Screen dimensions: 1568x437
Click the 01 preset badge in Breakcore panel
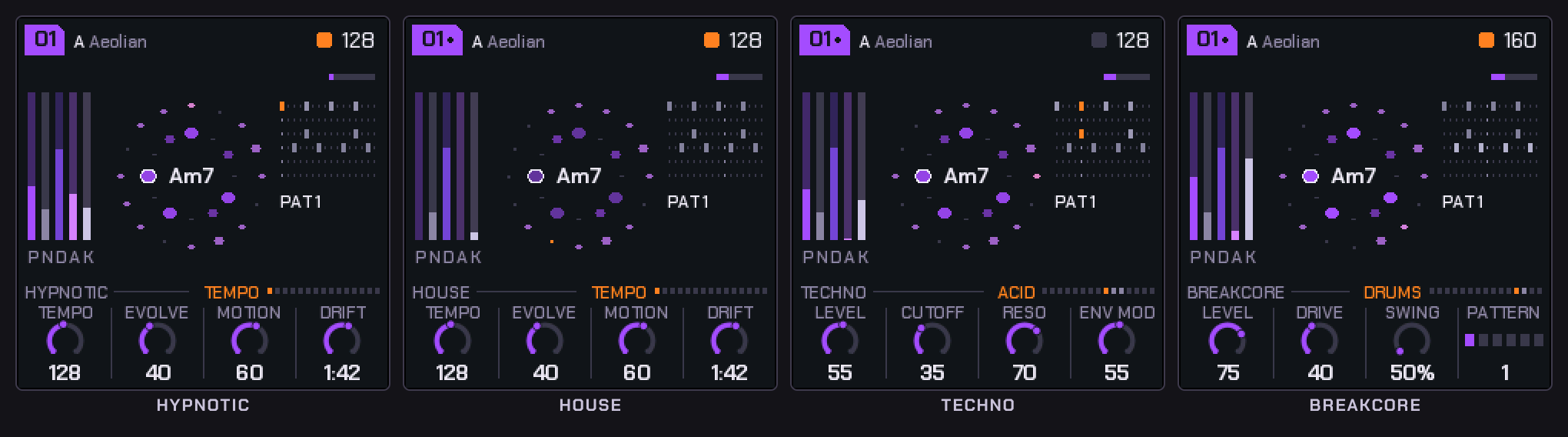coord(1211,40)
